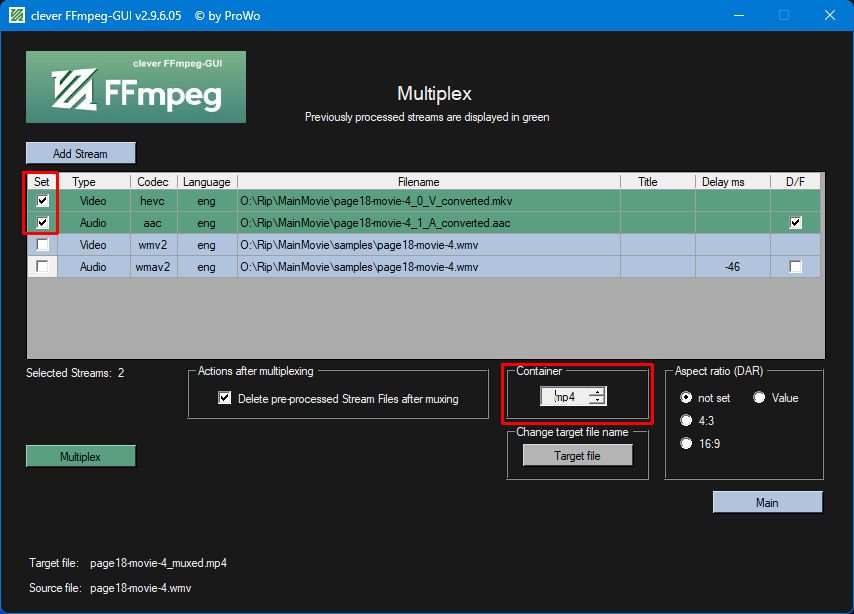The width and height of the screenshot is (854, 614).
Task: Click the -46 delay value cell
Action: click(733, 266)
